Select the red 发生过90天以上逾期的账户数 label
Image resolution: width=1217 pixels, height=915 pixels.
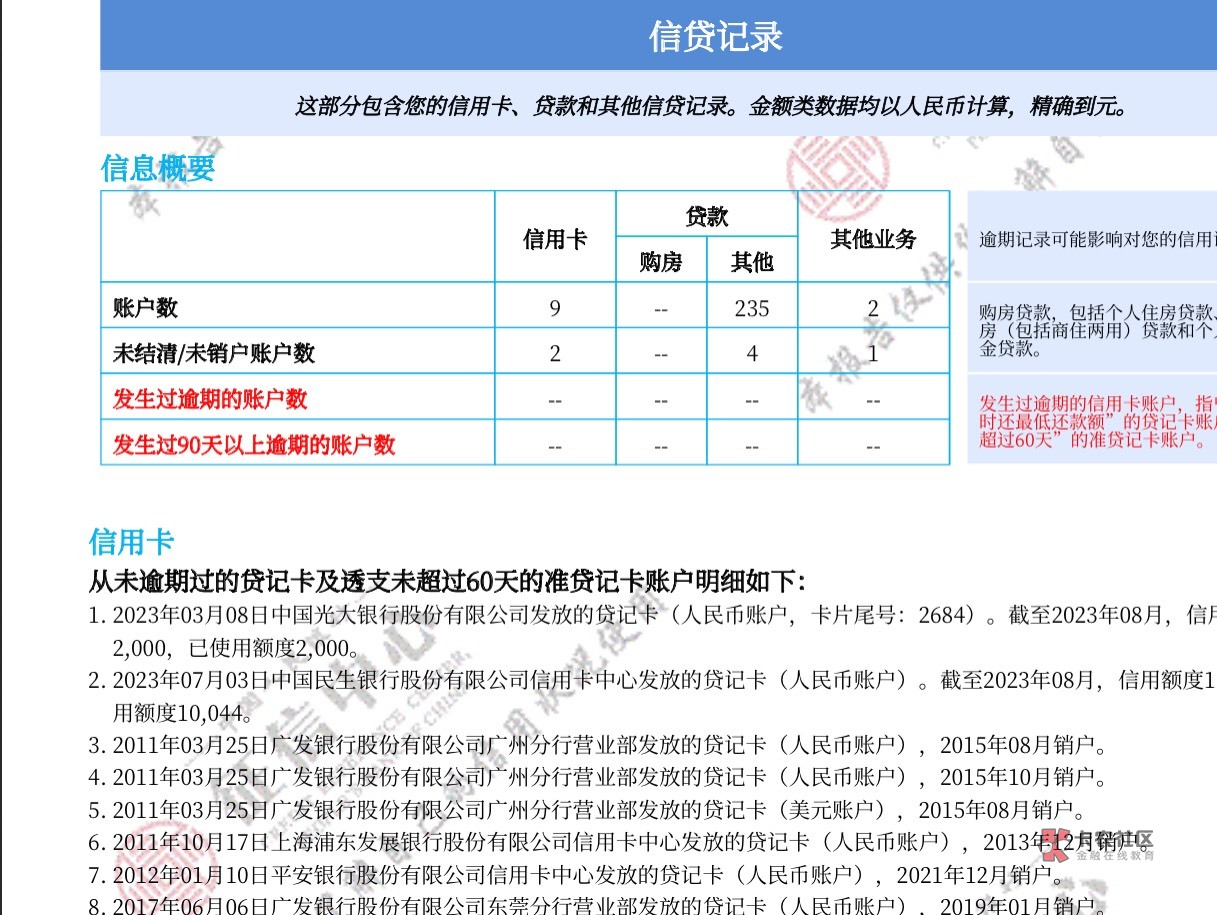(x=254, y=444)
